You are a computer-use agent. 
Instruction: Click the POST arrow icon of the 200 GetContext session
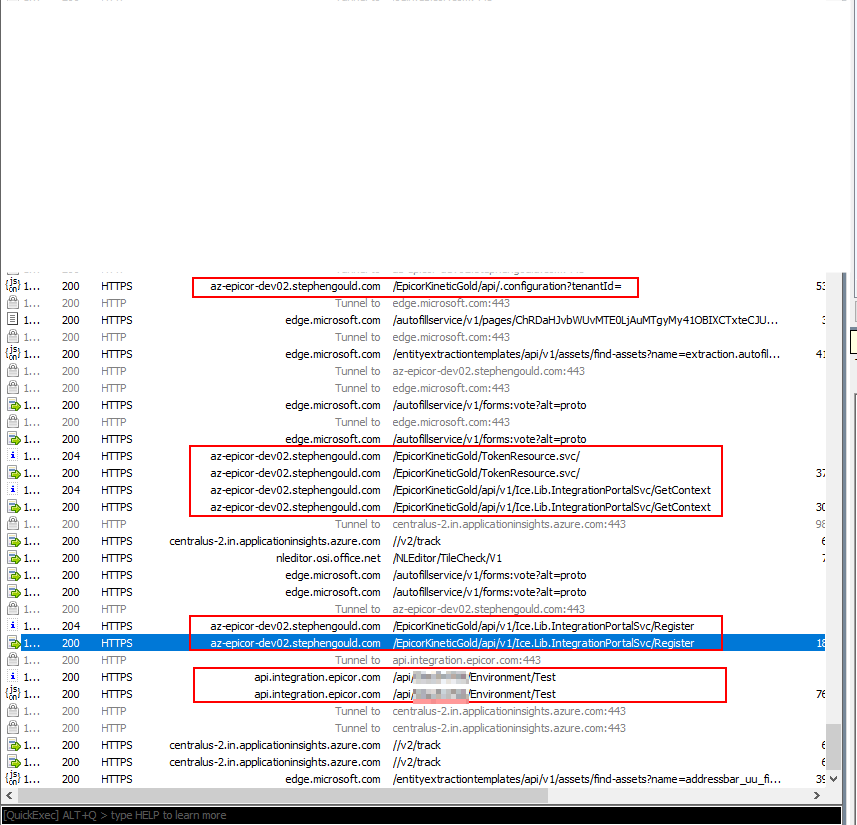14,507
